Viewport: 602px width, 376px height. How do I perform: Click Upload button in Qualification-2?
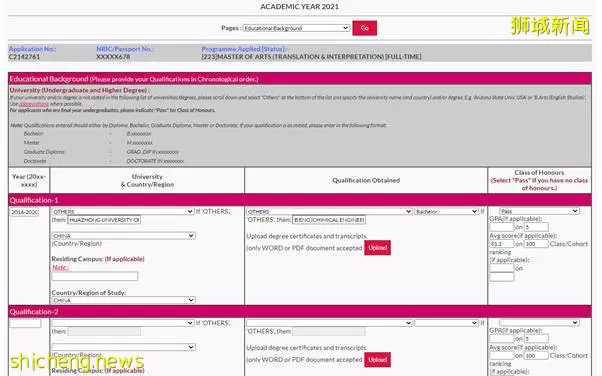(x=377, y=359)
